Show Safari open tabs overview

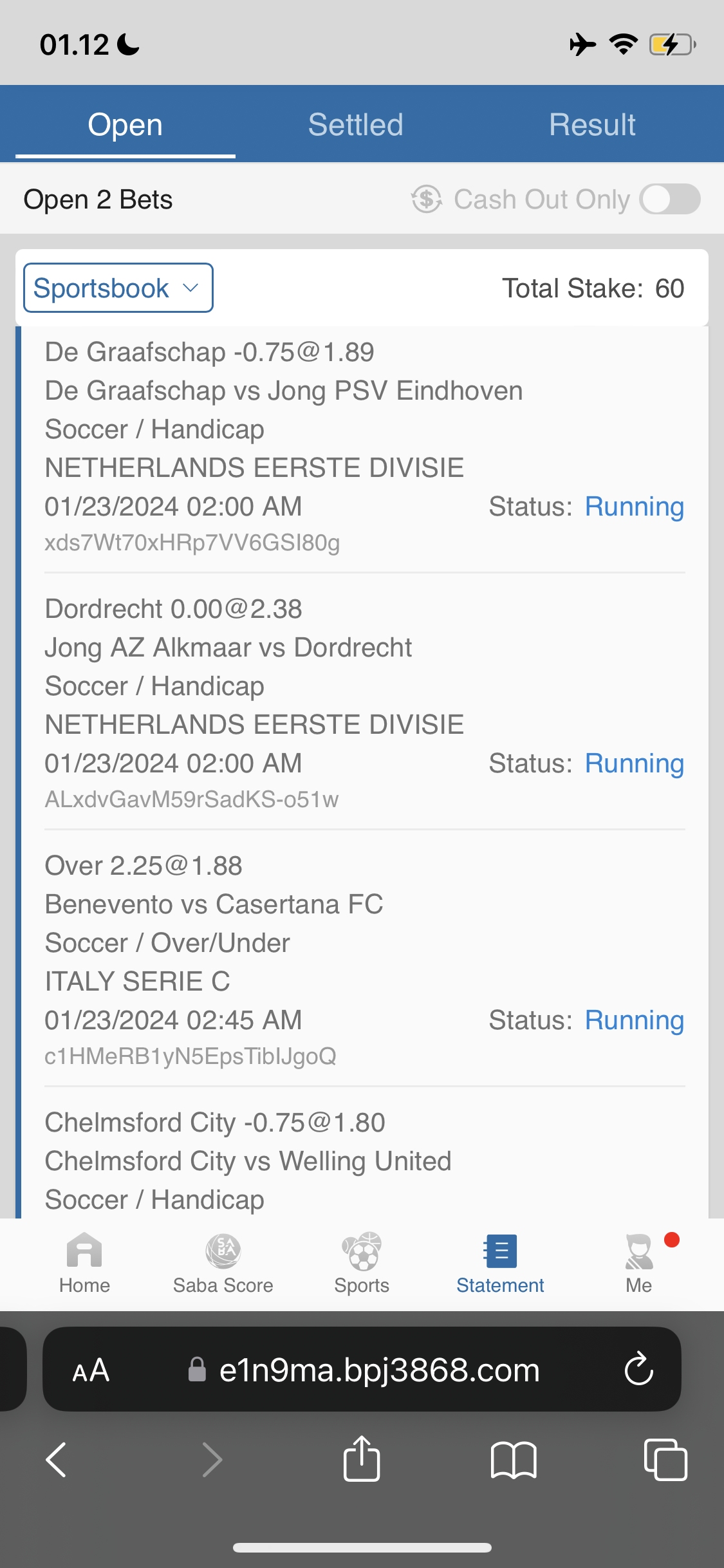click(665, 1459)
